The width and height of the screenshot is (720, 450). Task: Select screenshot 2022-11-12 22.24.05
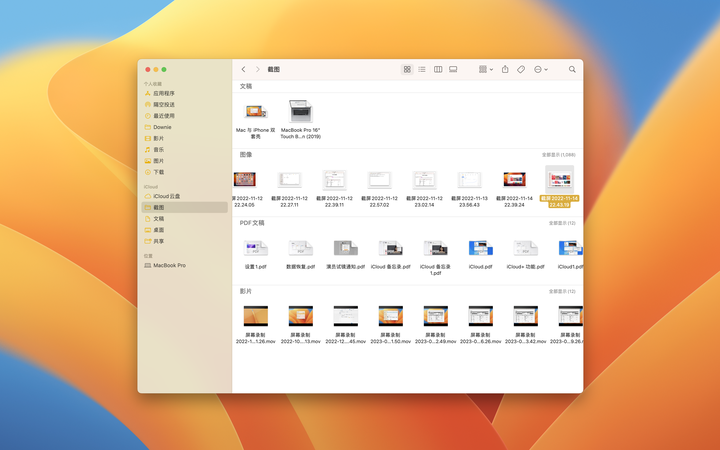[245, 187]
